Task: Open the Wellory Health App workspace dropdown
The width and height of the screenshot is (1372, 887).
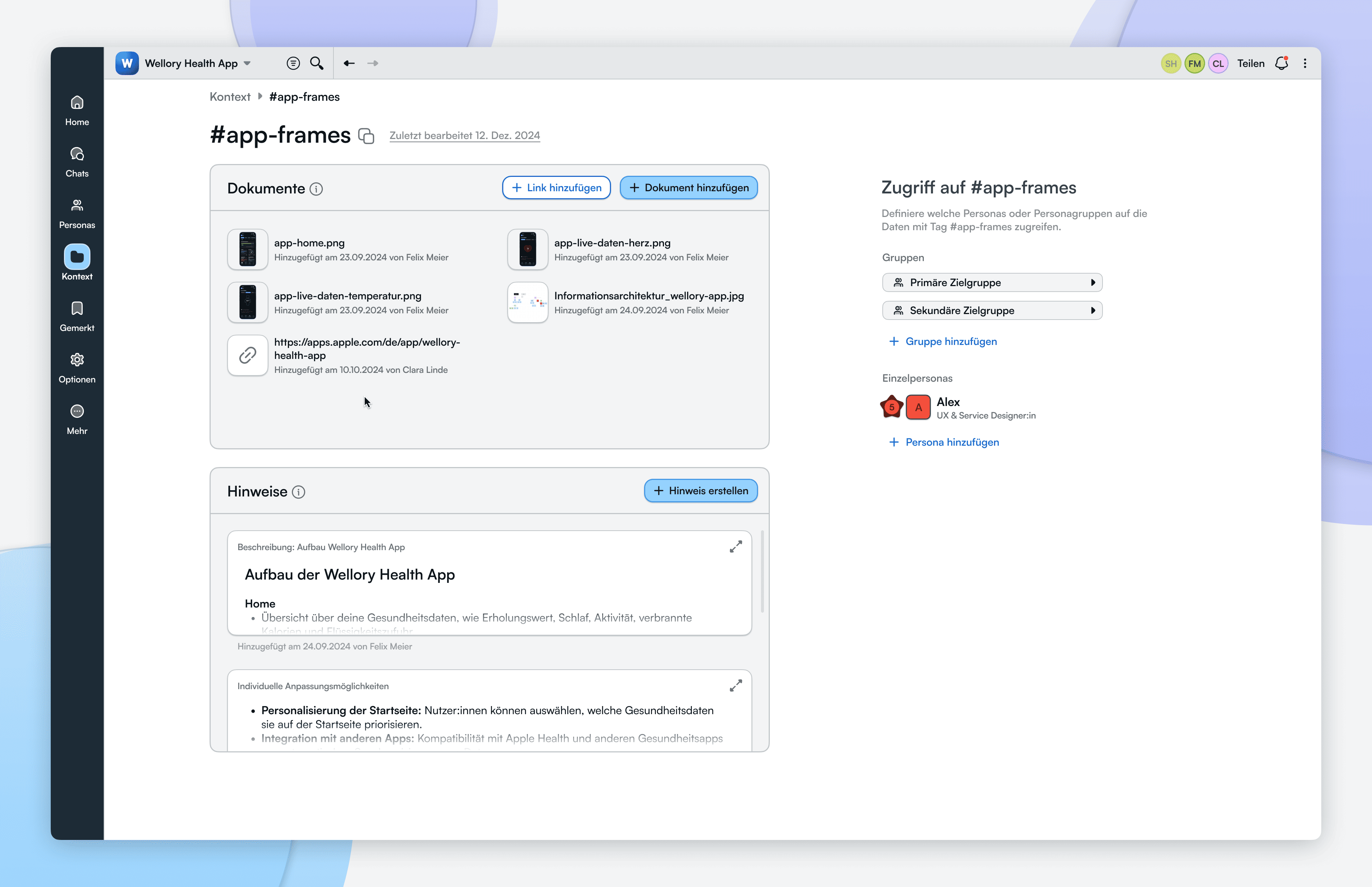Action: [x=247, y=63]
